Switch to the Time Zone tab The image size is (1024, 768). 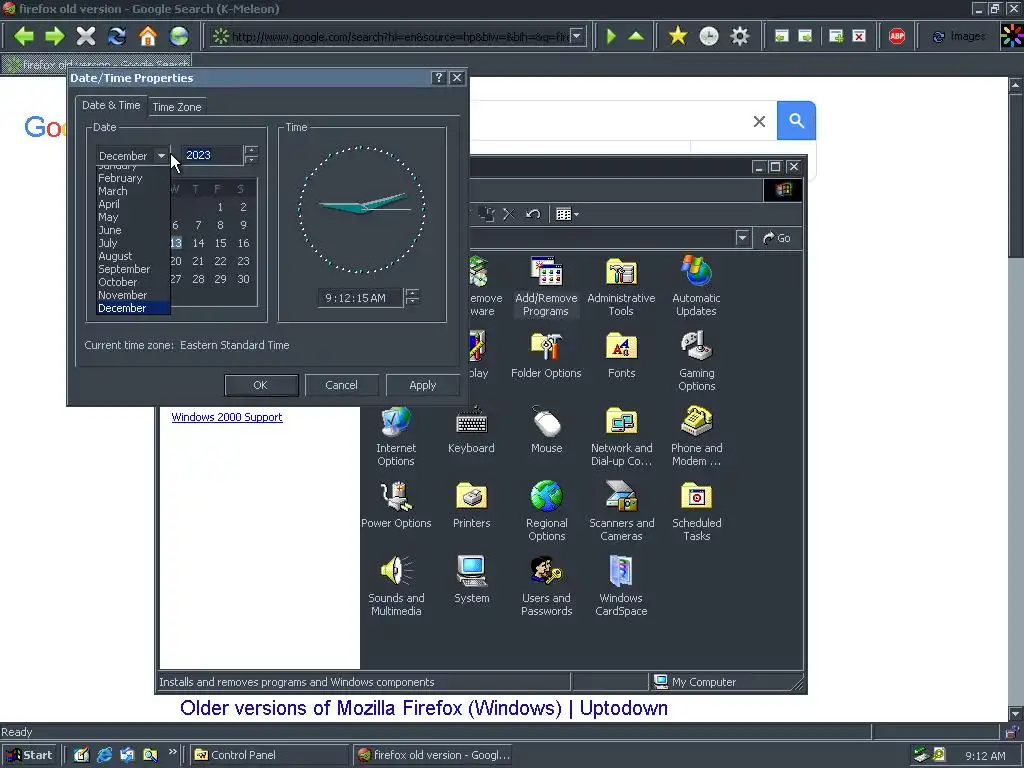176,107
